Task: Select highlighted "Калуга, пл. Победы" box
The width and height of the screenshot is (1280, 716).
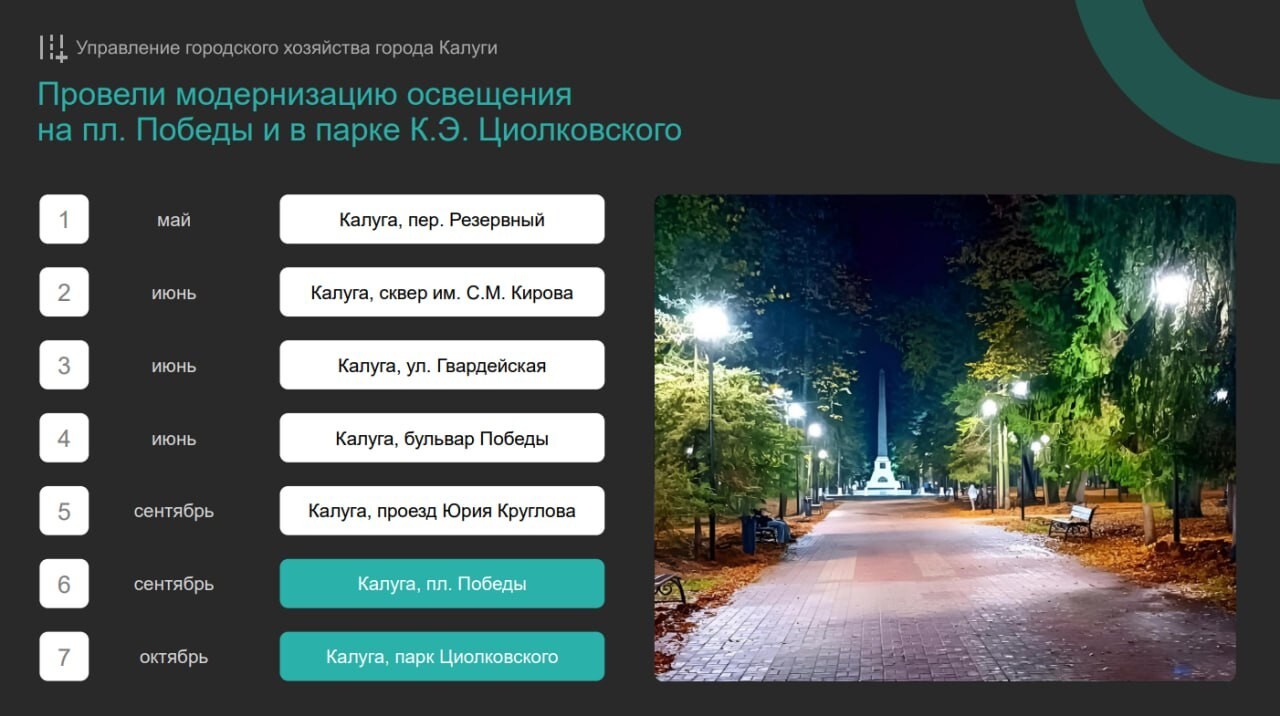Action: point(442,584)
